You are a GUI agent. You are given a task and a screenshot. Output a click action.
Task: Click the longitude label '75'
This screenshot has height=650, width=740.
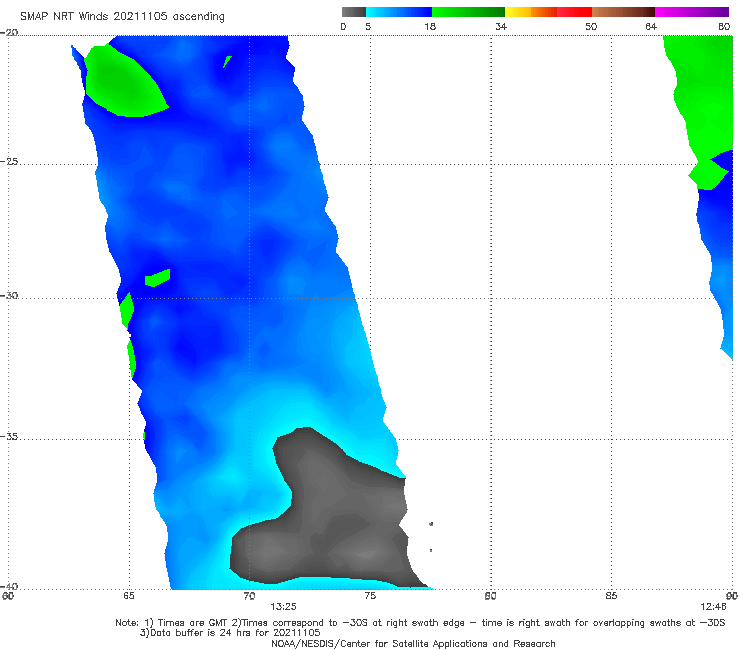(x=370, y=596)
